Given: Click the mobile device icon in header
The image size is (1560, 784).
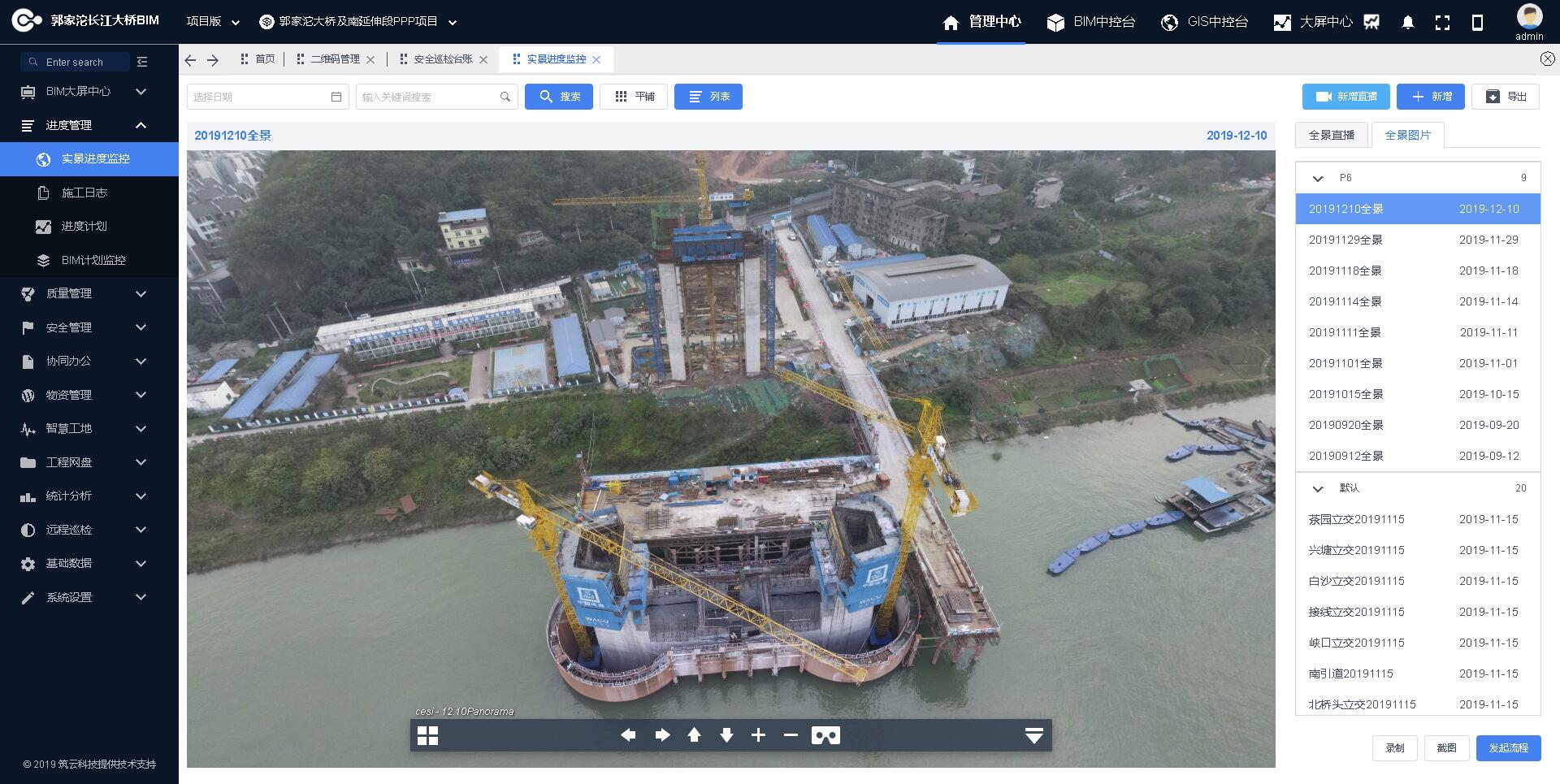Looking at the screenshot, I should (1477, 23).
